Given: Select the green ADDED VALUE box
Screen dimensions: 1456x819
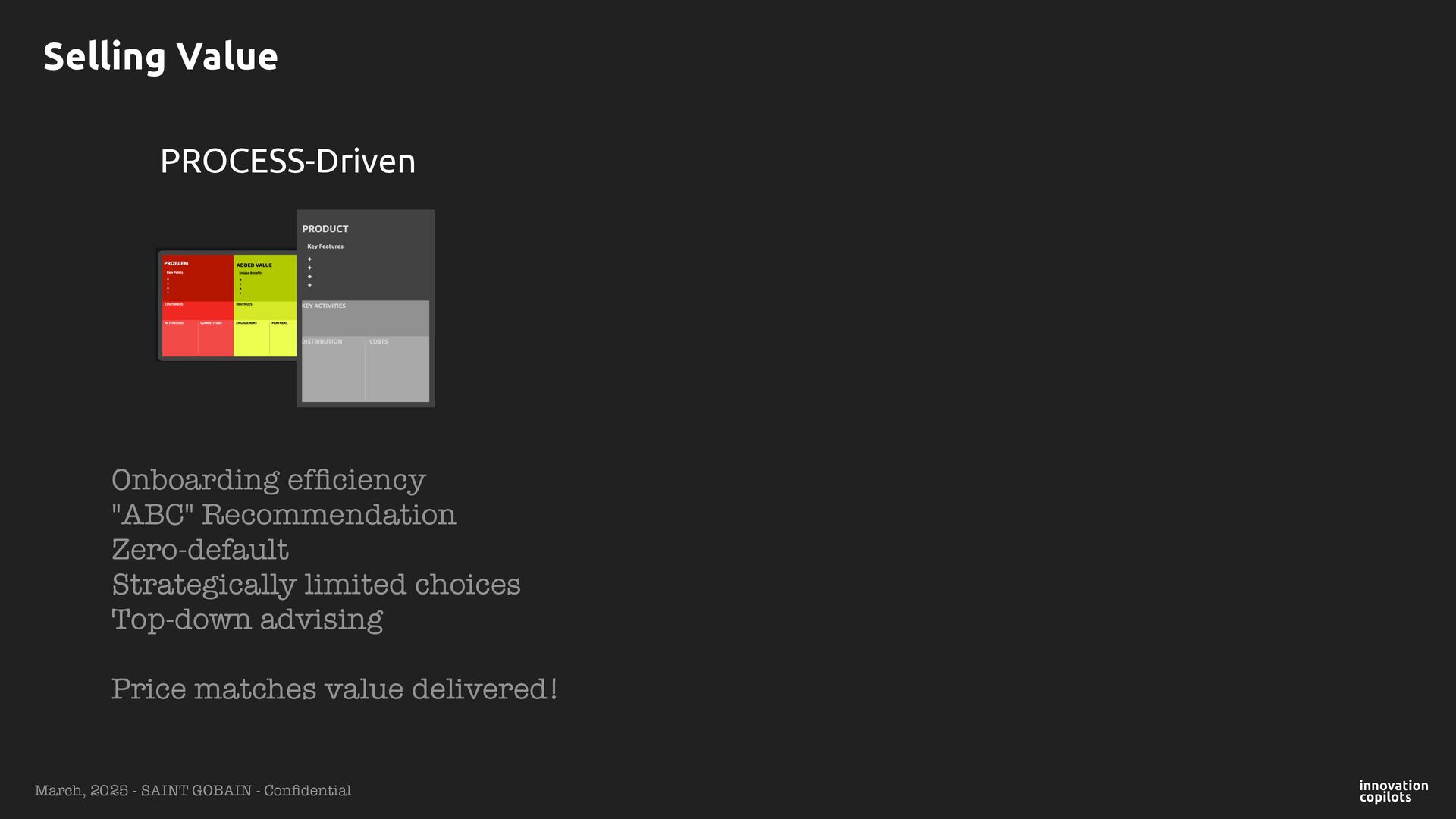Looking at the screenshot, I should point(265,279).
